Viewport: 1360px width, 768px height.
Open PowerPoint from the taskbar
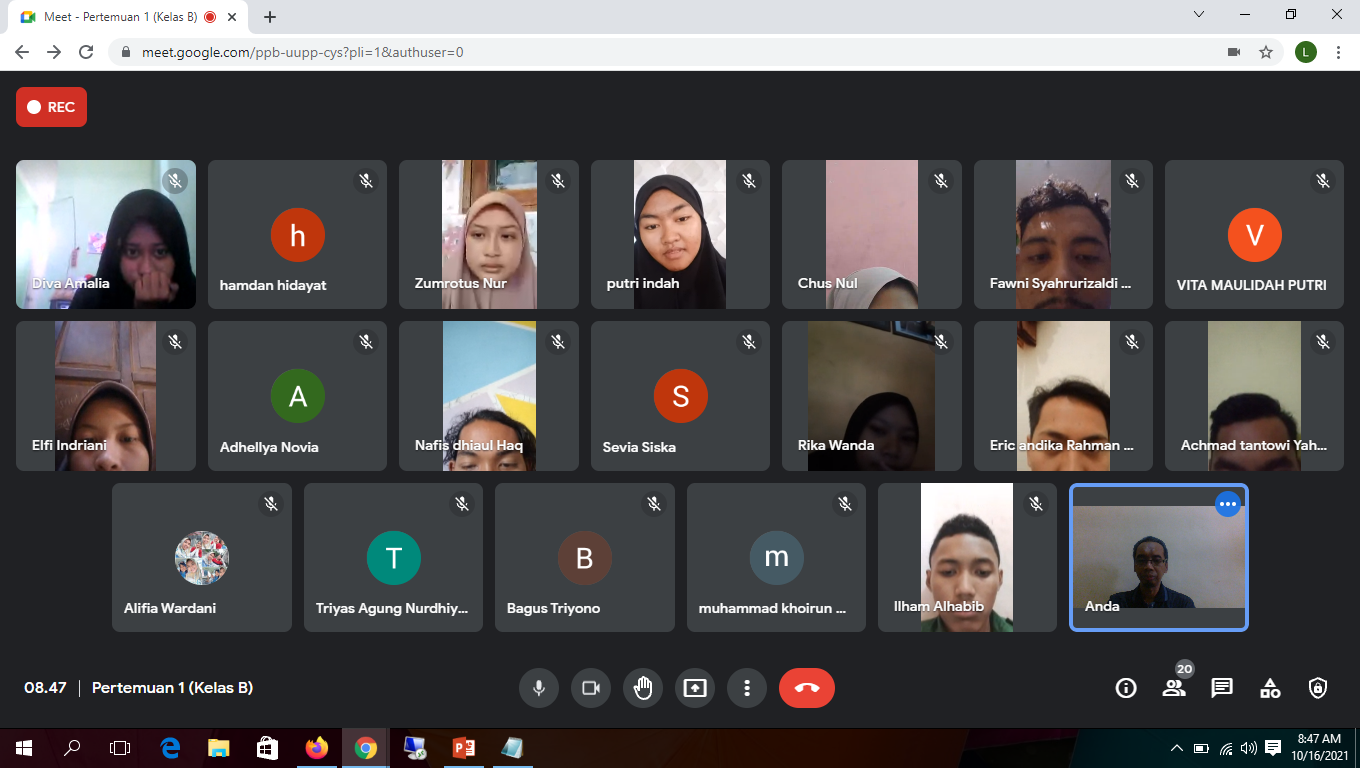(x=463, y=747)
